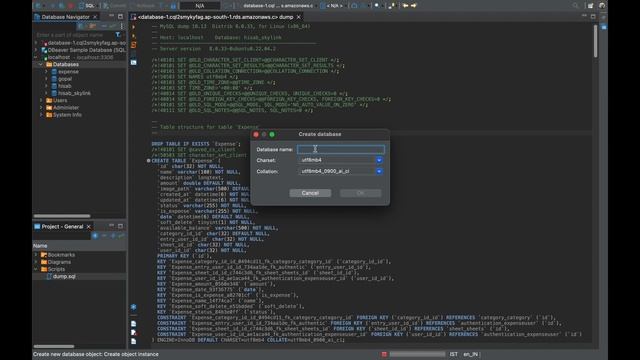Screen dimensions: 640x360
Task: Click the disabled OK button in dialog
Action: point(360,193)
